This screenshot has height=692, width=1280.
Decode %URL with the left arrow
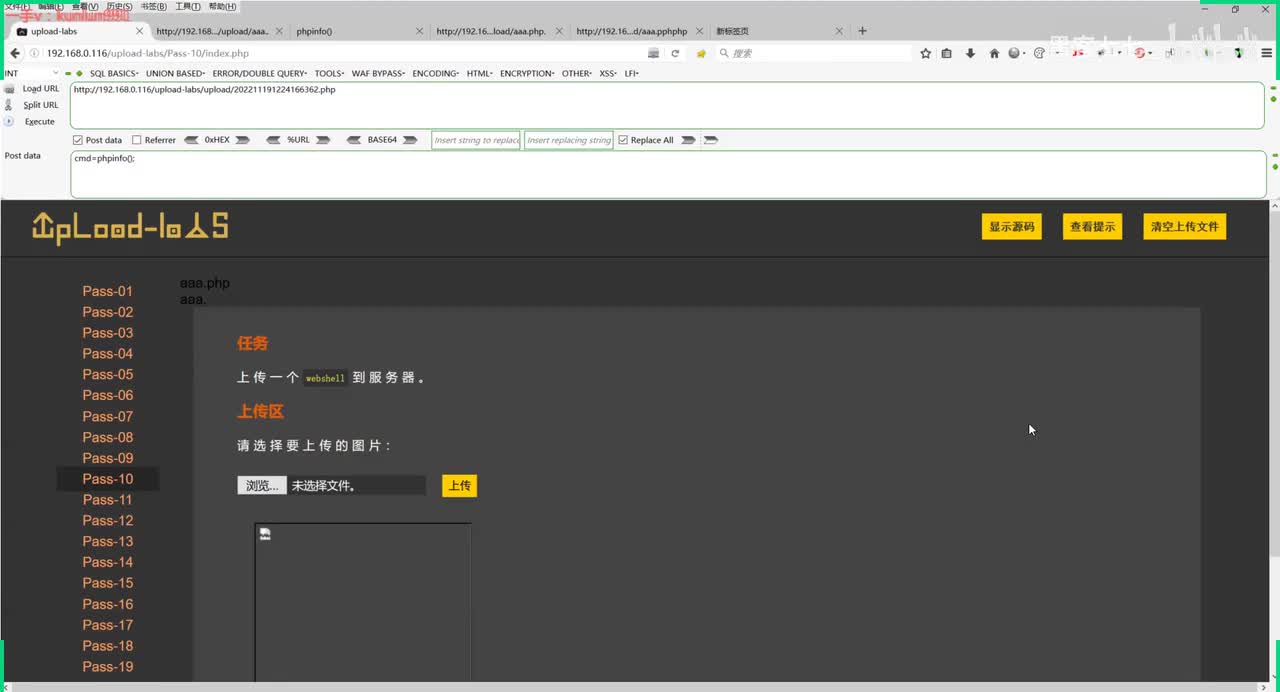(274, 140)
